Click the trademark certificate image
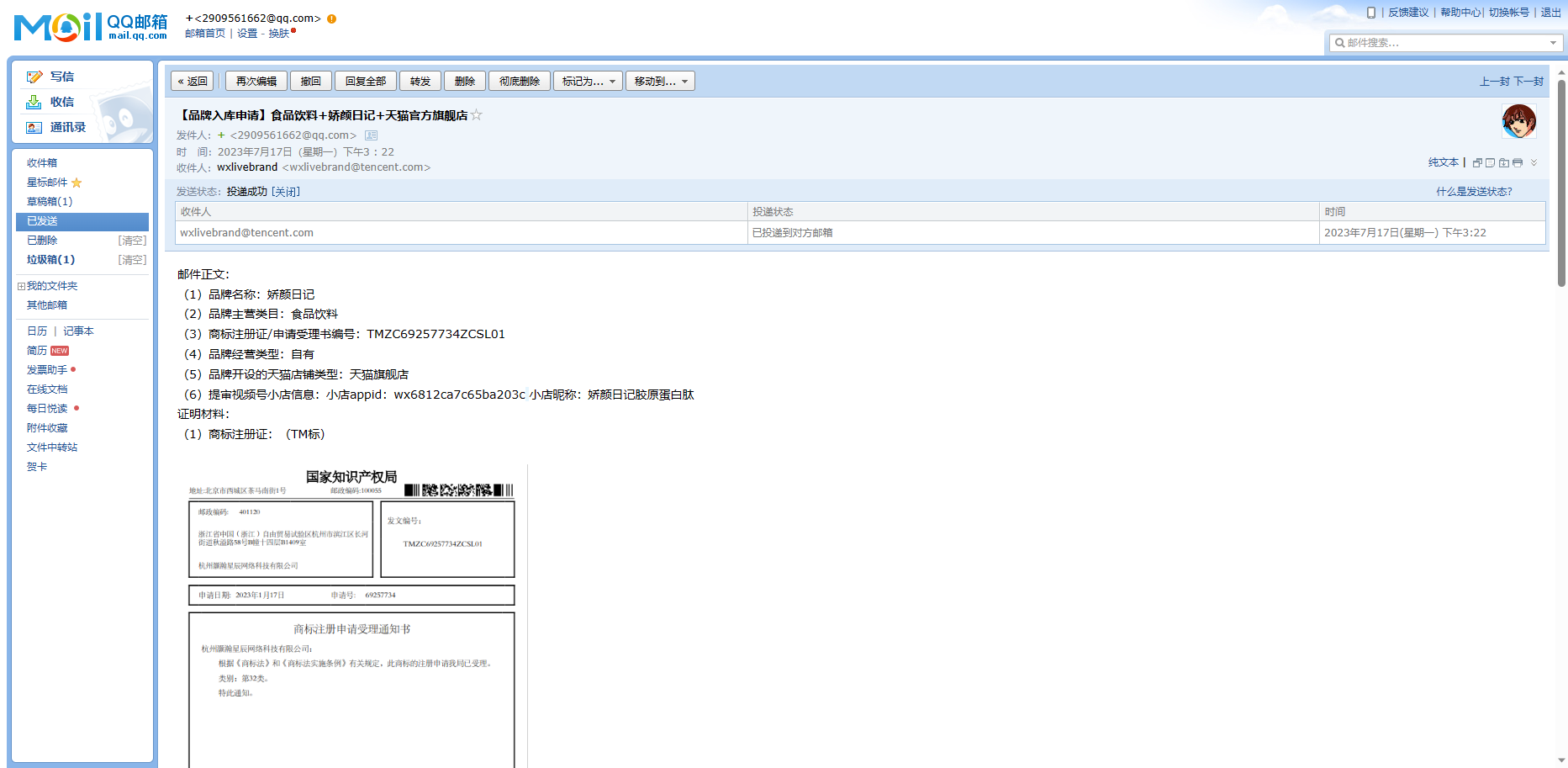Viewport: 1568px width, 768px height. click(x=351, y=616)
